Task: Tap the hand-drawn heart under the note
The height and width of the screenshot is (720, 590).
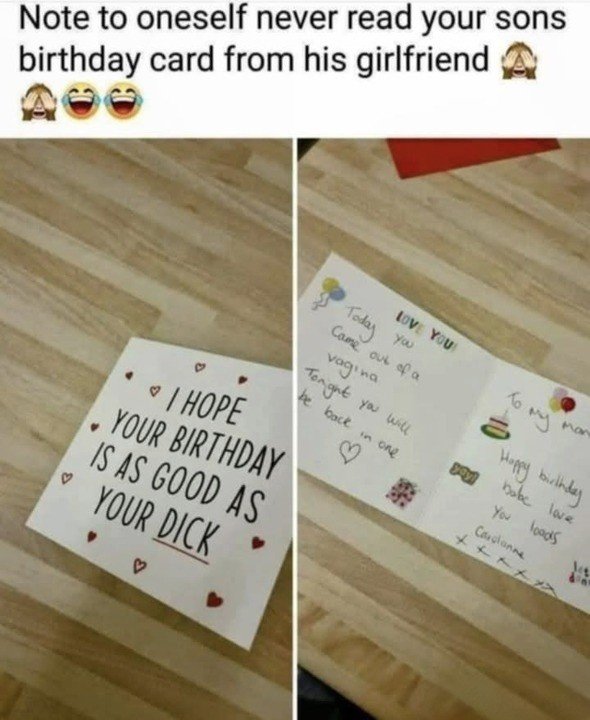Action: click(351, 452)
